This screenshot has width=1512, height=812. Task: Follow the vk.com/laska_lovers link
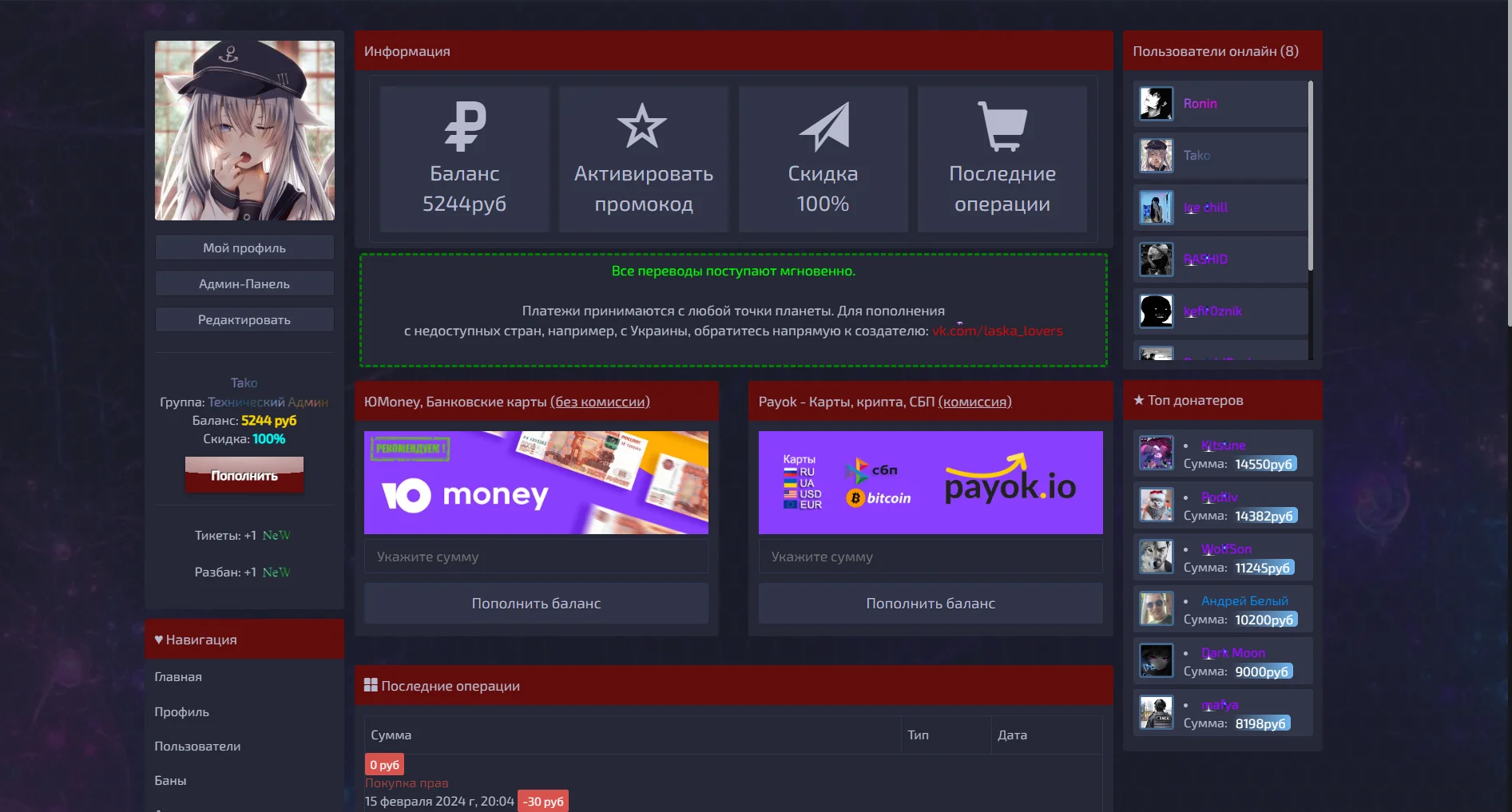[x=997, y=331]
